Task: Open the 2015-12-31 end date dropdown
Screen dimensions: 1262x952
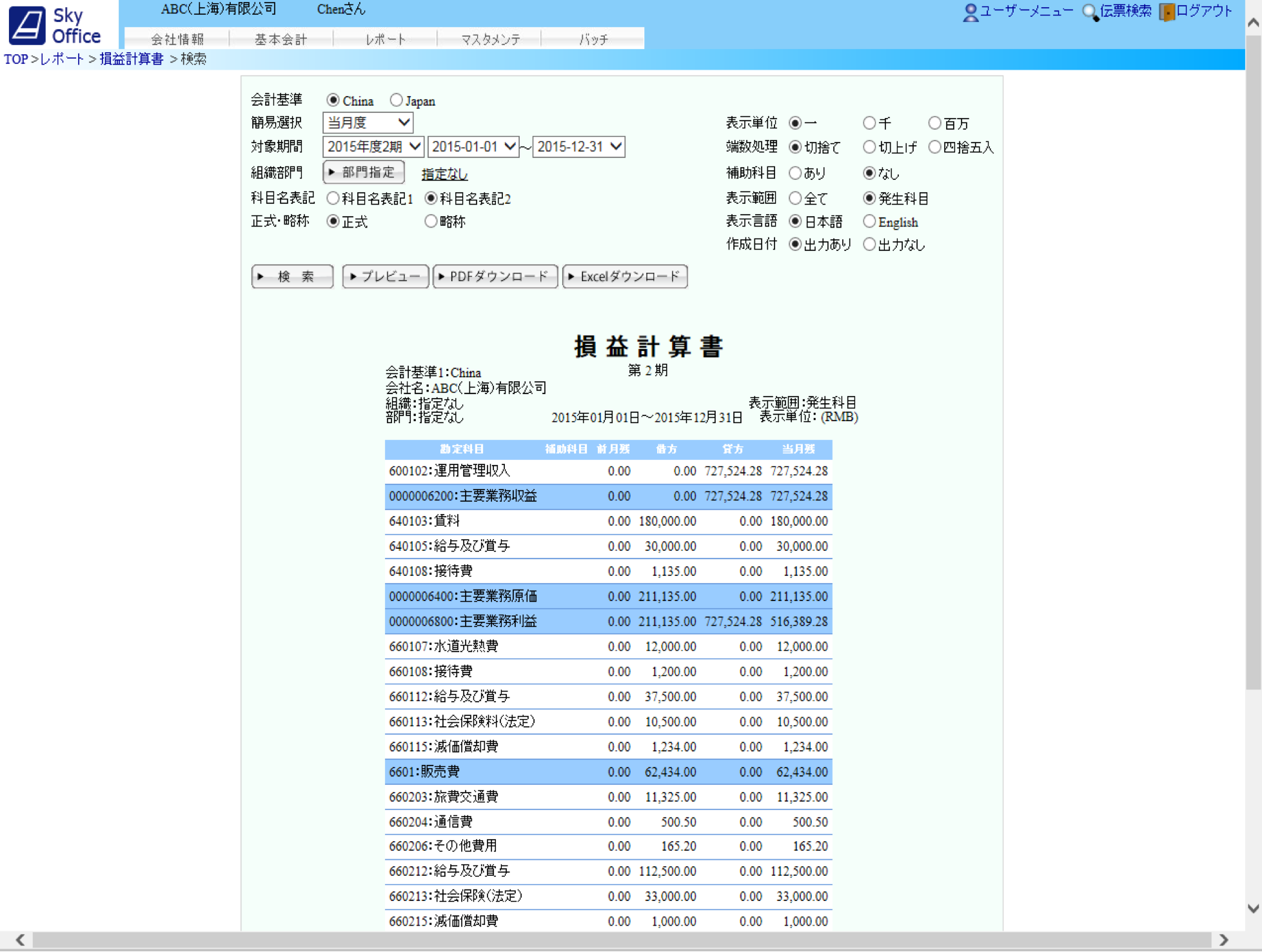Action: (578, 146)
